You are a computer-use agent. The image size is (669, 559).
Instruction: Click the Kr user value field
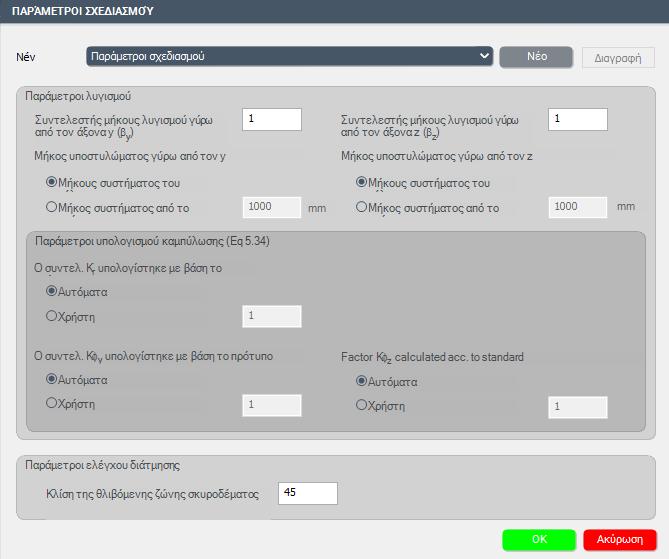tap(272, 316)
